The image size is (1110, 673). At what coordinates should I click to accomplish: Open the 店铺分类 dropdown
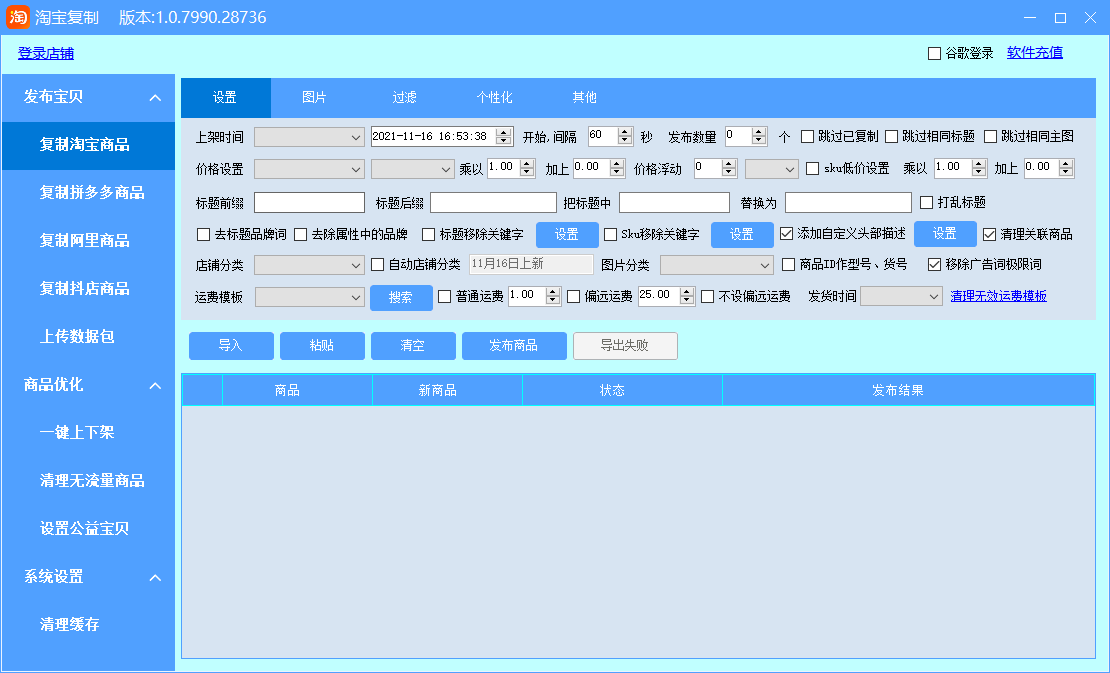(309, 265)
